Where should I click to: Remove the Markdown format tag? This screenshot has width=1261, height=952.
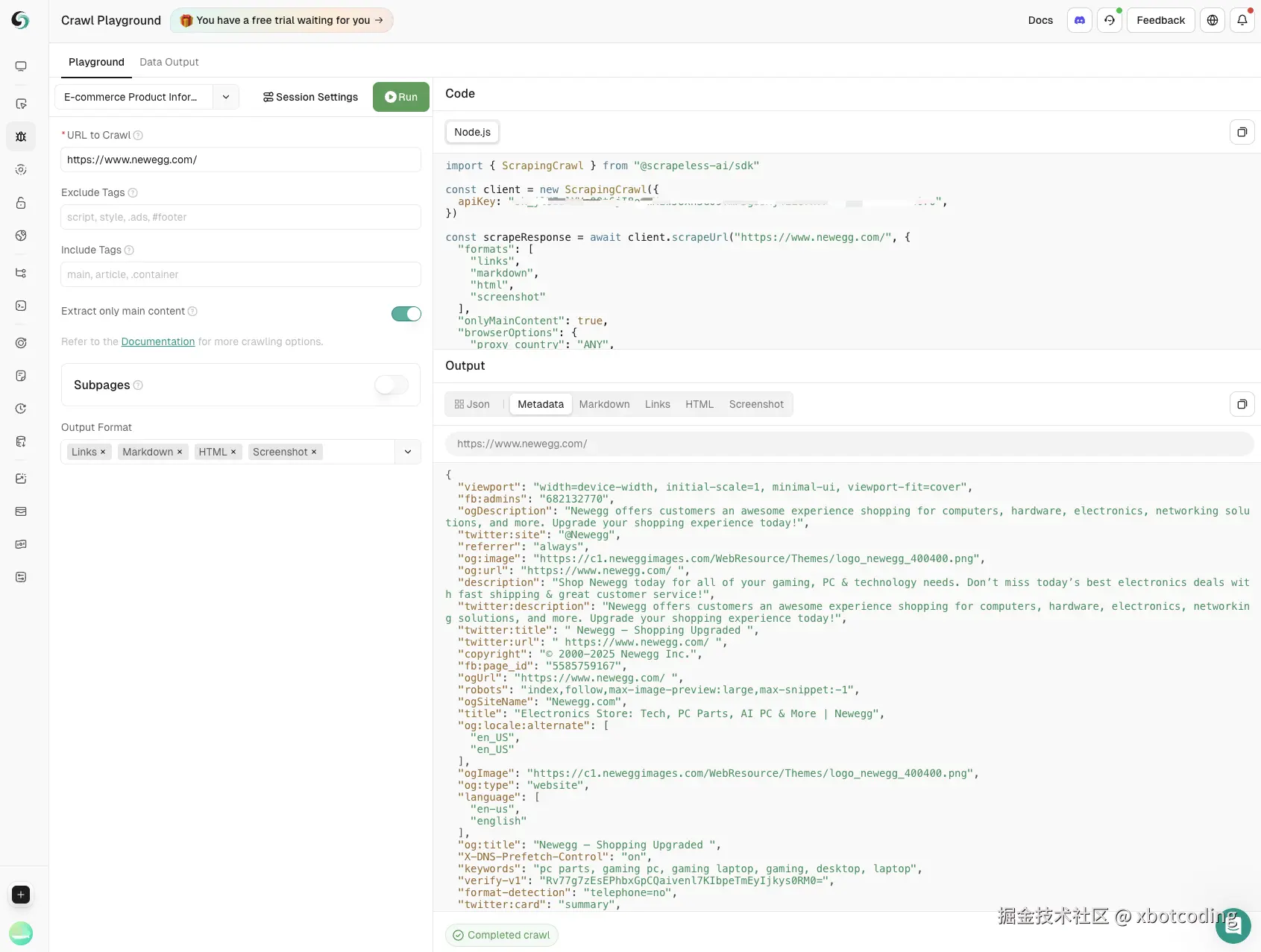pyautogui.click(x=180, y=452)
